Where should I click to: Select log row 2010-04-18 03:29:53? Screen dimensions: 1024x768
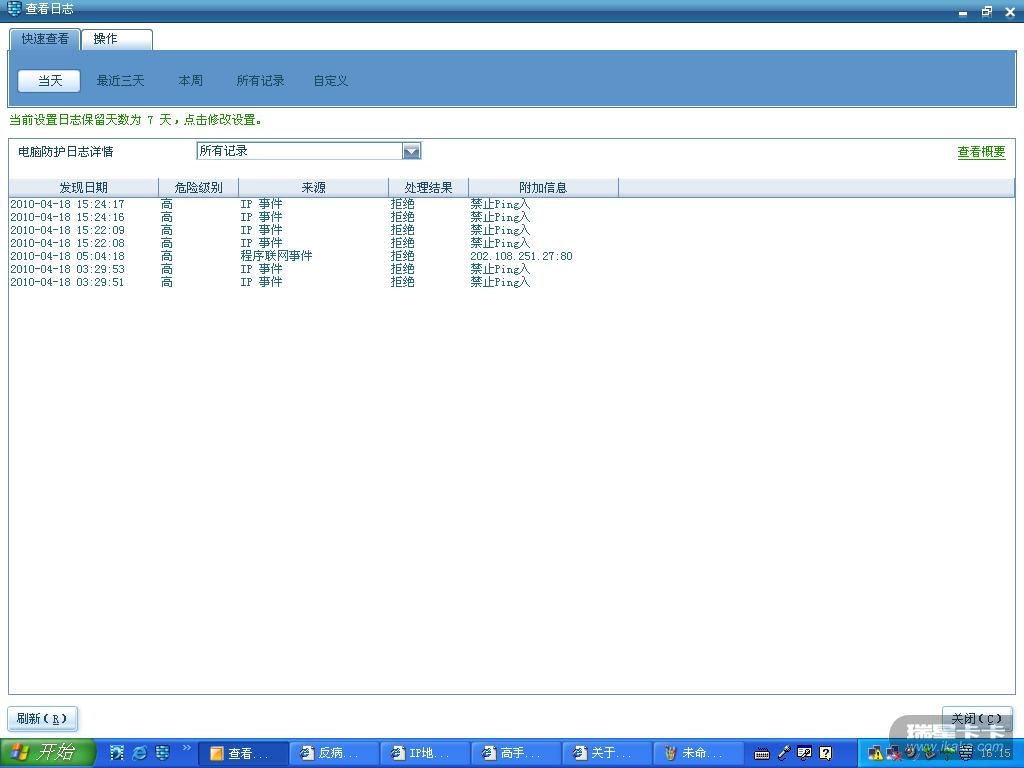pos(511,270)
